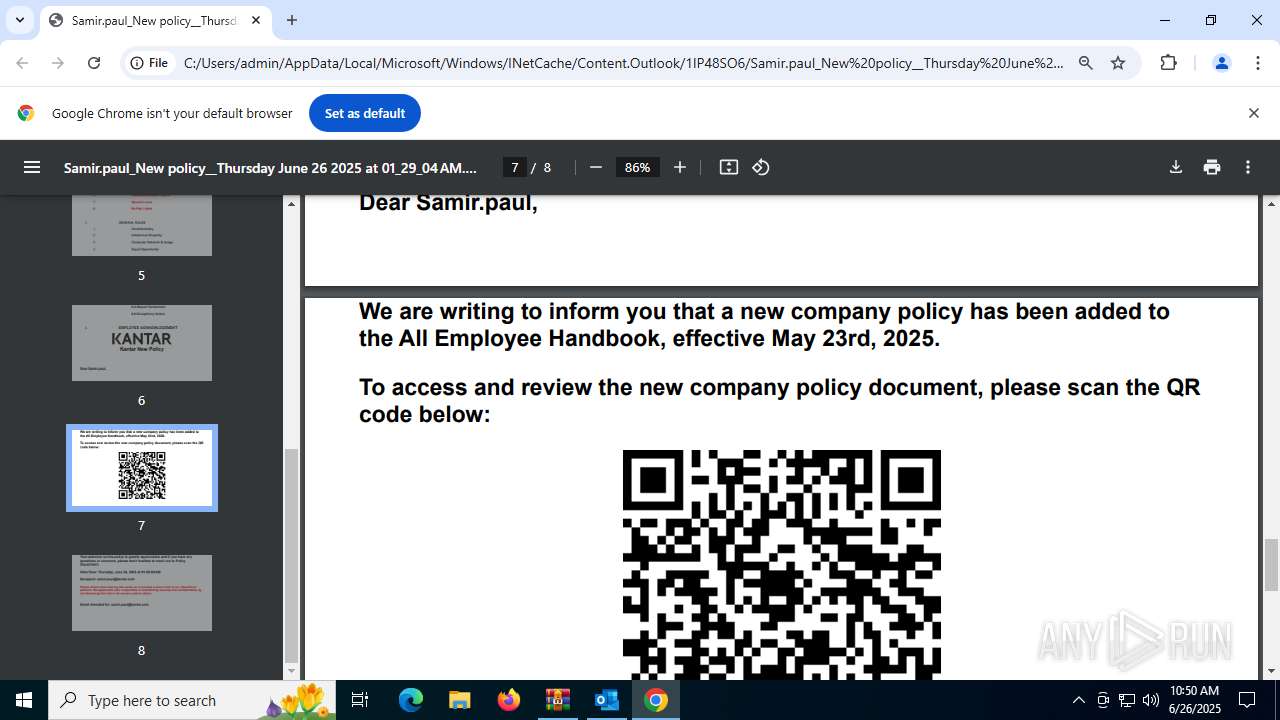Open page 5 thumbnail
The height and width of the screenshot is (720, 1280).
(x=142, y=225)
